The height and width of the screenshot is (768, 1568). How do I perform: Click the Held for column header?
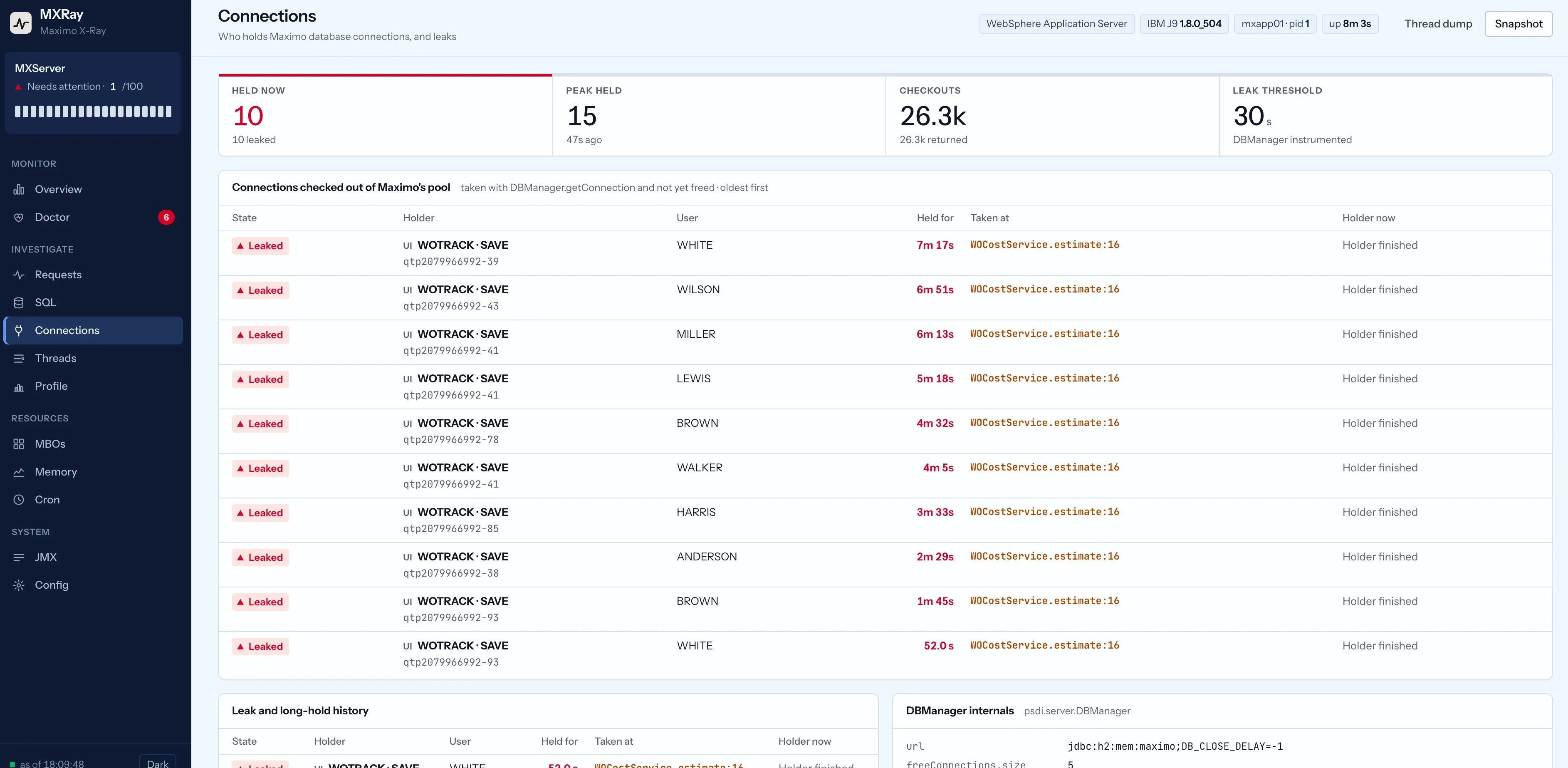point(935,218)
